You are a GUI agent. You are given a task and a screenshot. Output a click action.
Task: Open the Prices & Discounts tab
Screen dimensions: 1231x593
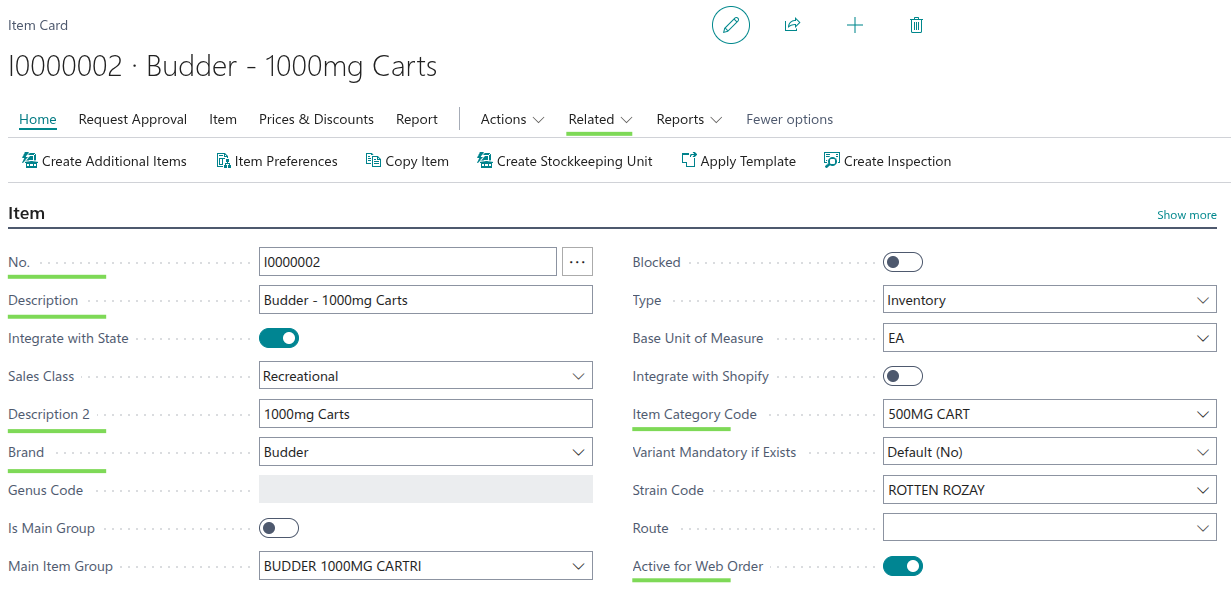click(x=316, y=119)
